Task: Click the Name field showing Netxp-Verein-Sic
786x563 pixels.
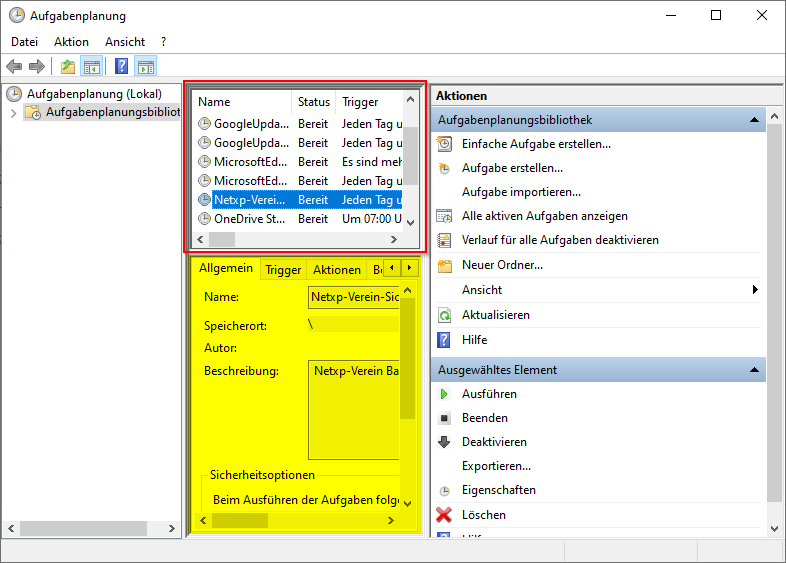Action: click(x=354, y=297)
